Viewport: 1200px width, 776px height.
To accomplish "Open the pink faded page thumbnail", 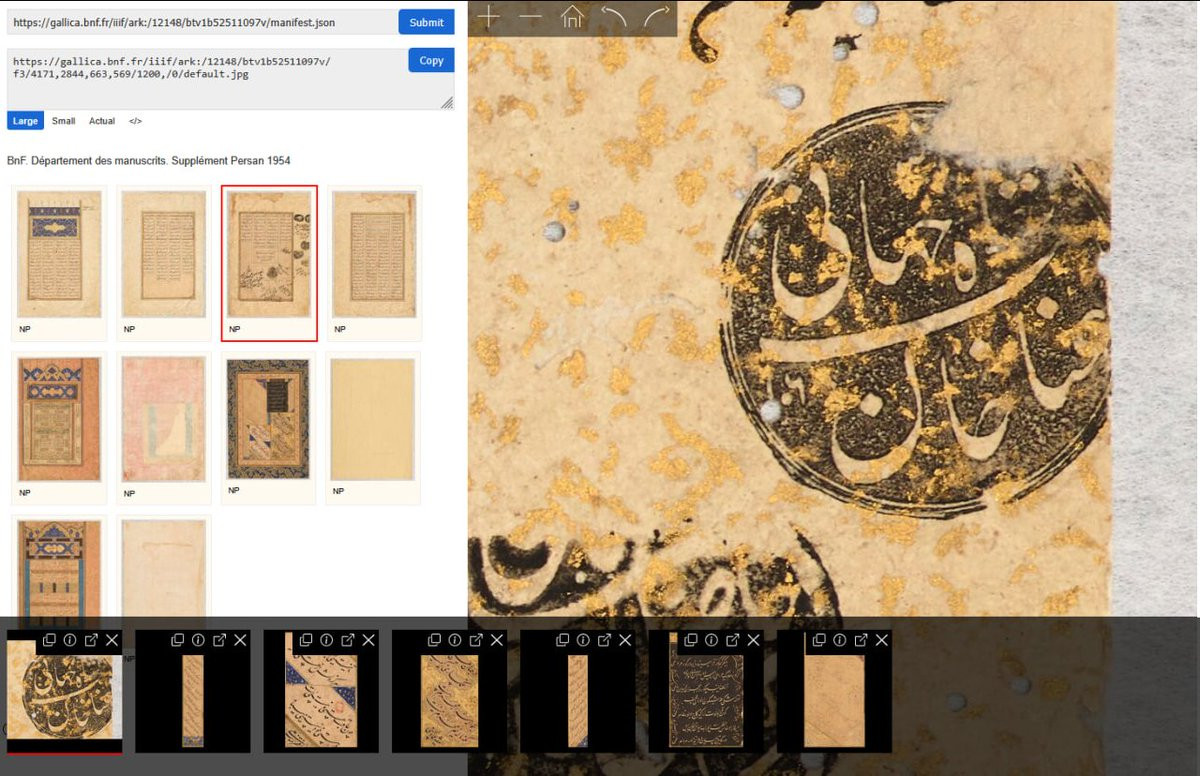I will pyautogui.click(x=163, y=419).
